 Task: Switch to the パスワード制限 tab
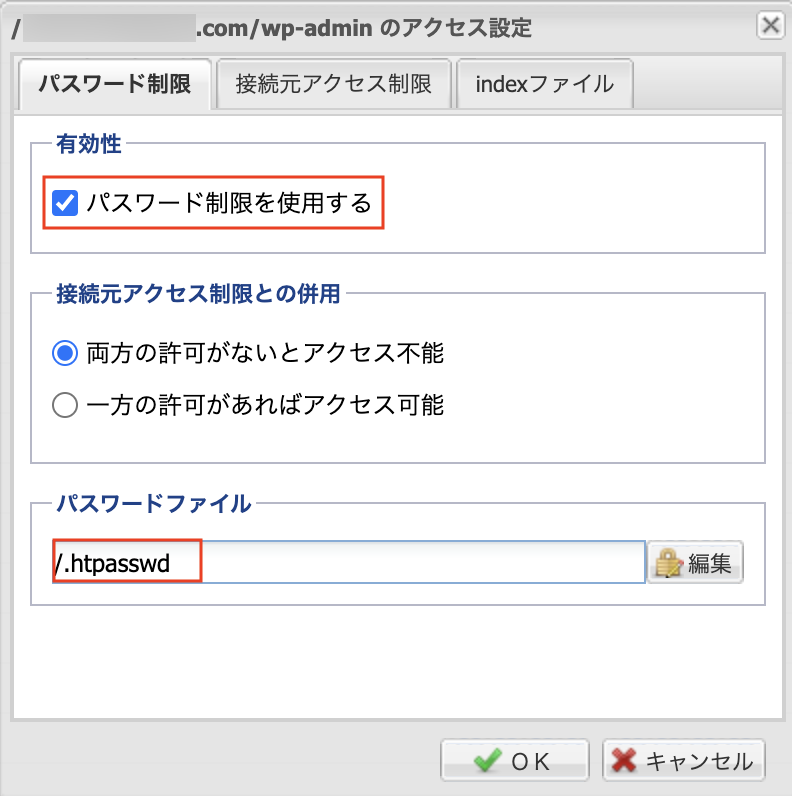click(114, 84)
